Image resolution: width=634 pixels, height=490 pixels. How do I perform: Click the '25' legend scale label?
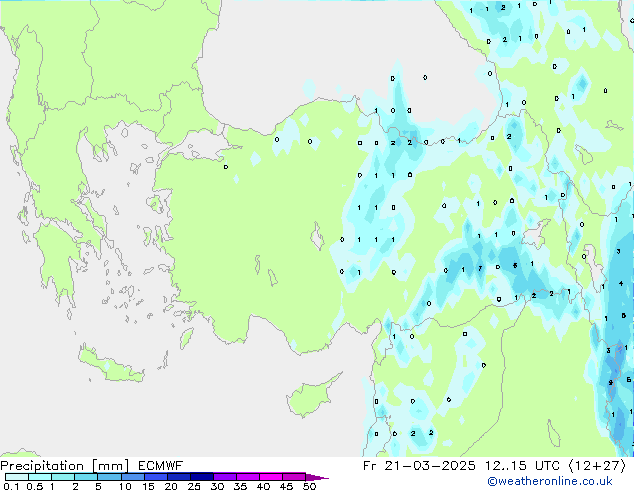tap(194, 486)
